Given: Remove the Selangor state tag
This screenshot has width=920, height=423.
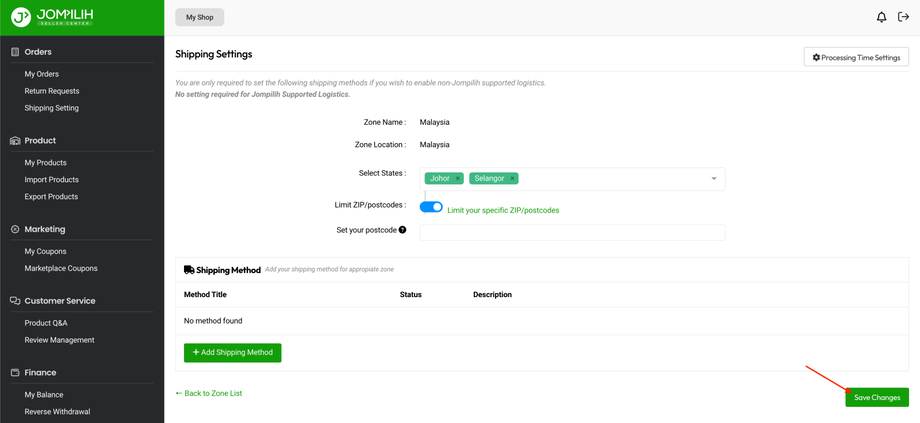Looking at the screenshot, I should pyautogui.click(x=513, y=179).
